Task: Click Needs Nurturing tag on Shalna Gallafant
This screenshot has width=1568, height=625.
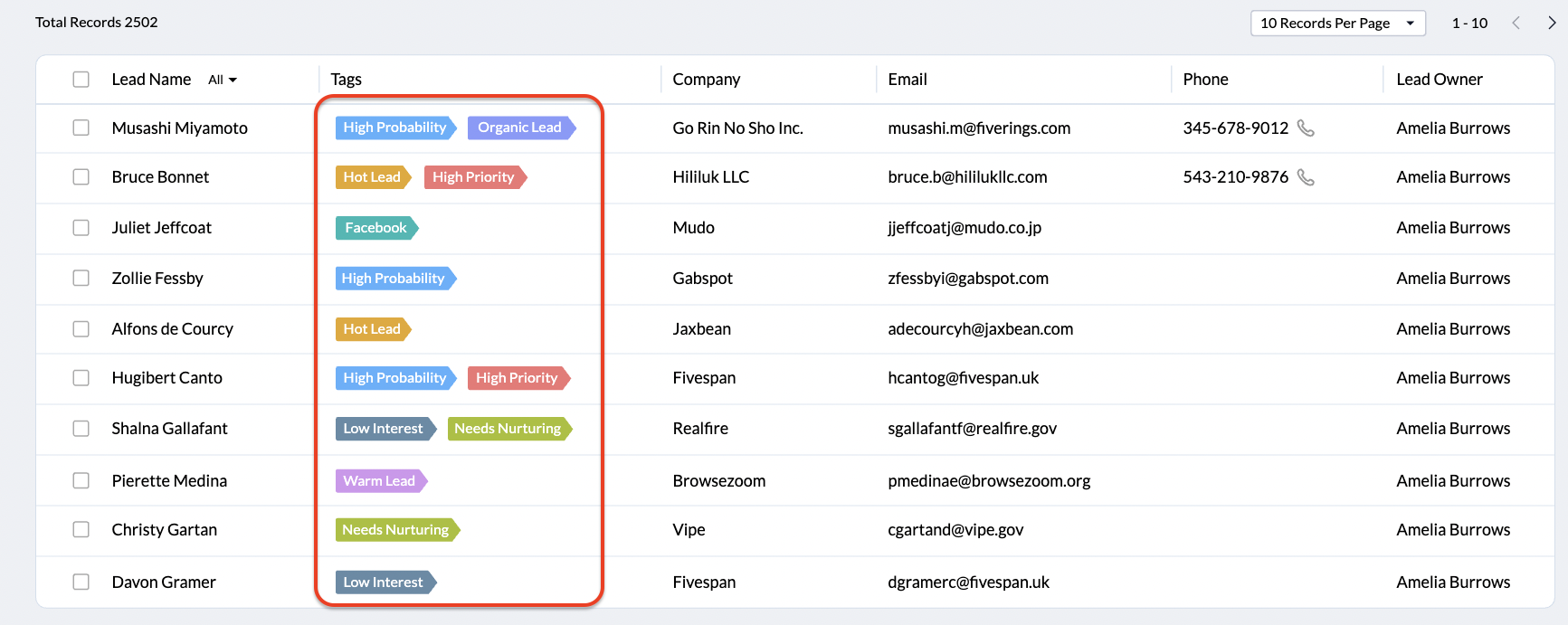Action: 509,428
